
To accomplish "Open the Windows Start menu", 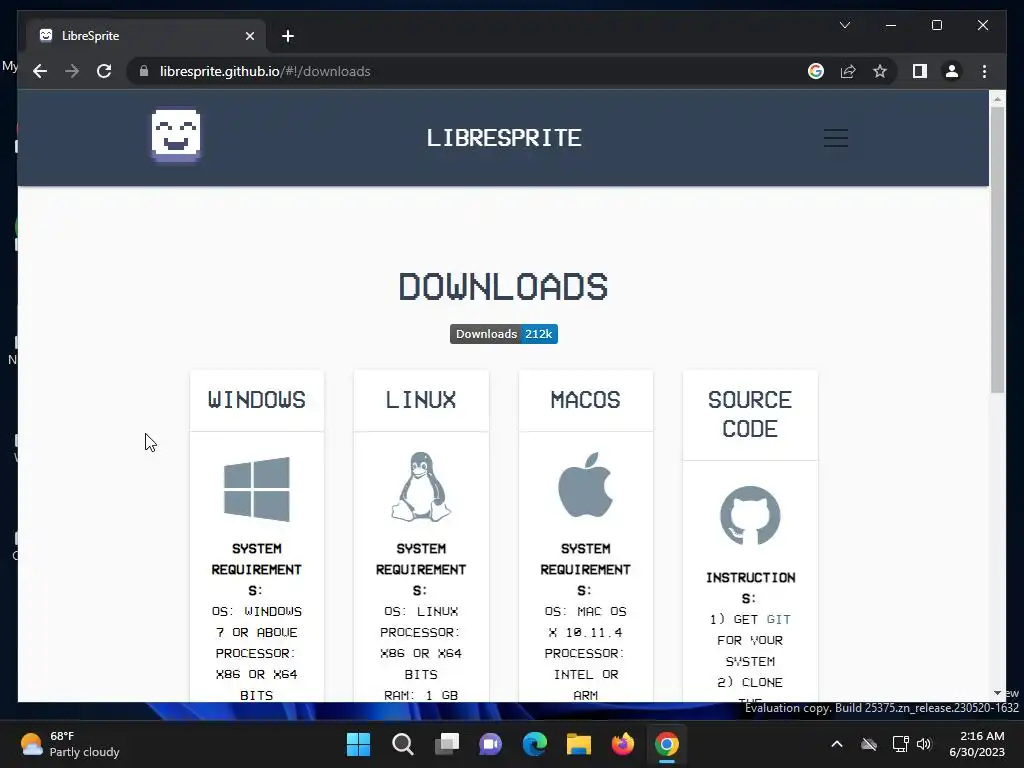I will click(x=358, y=744).
